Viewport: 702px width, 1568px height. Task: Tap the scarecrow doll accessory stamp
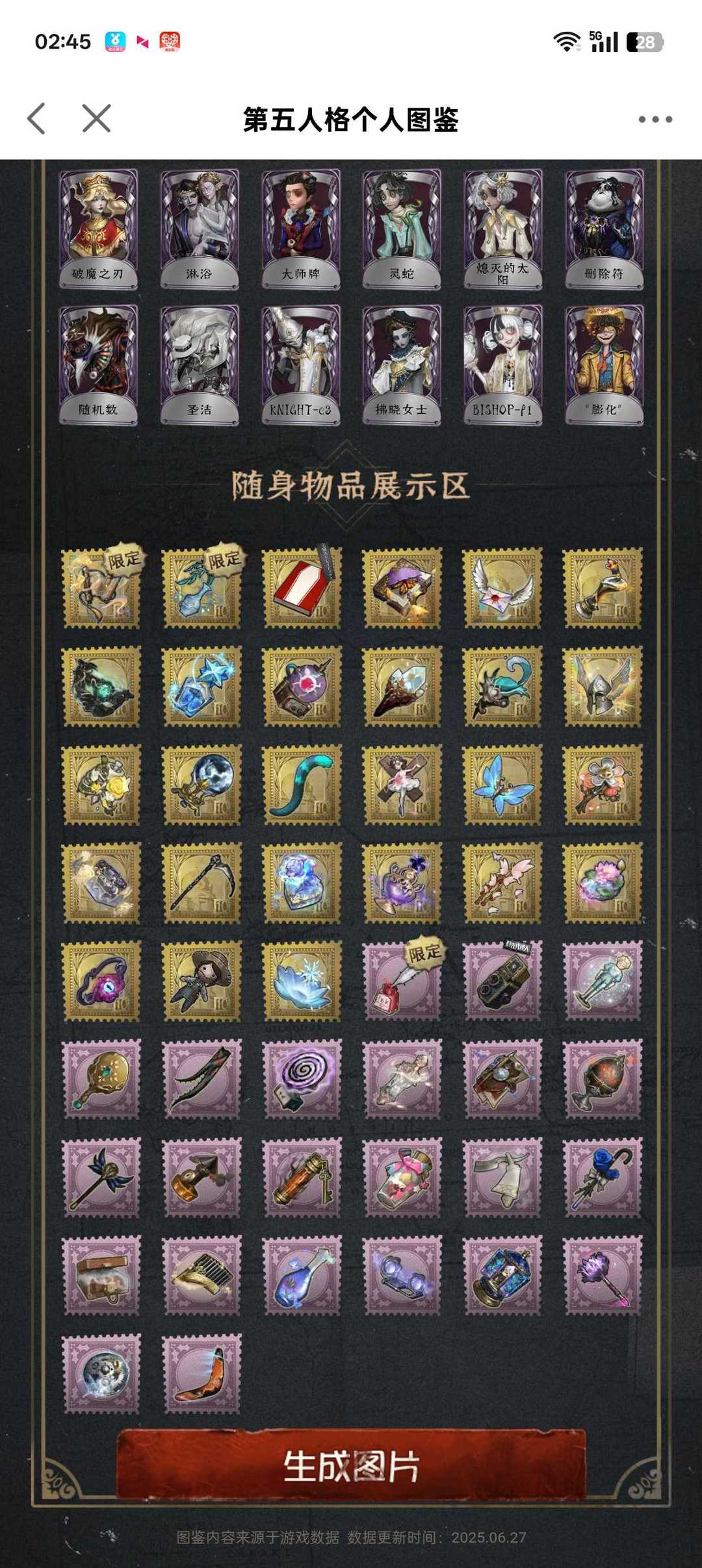pos(201,981)
